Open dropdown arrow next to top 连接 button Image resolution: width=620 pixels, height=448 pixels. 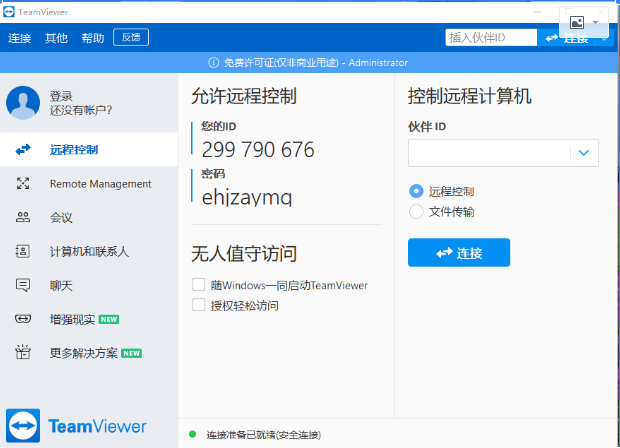click(x=604, y=38)
